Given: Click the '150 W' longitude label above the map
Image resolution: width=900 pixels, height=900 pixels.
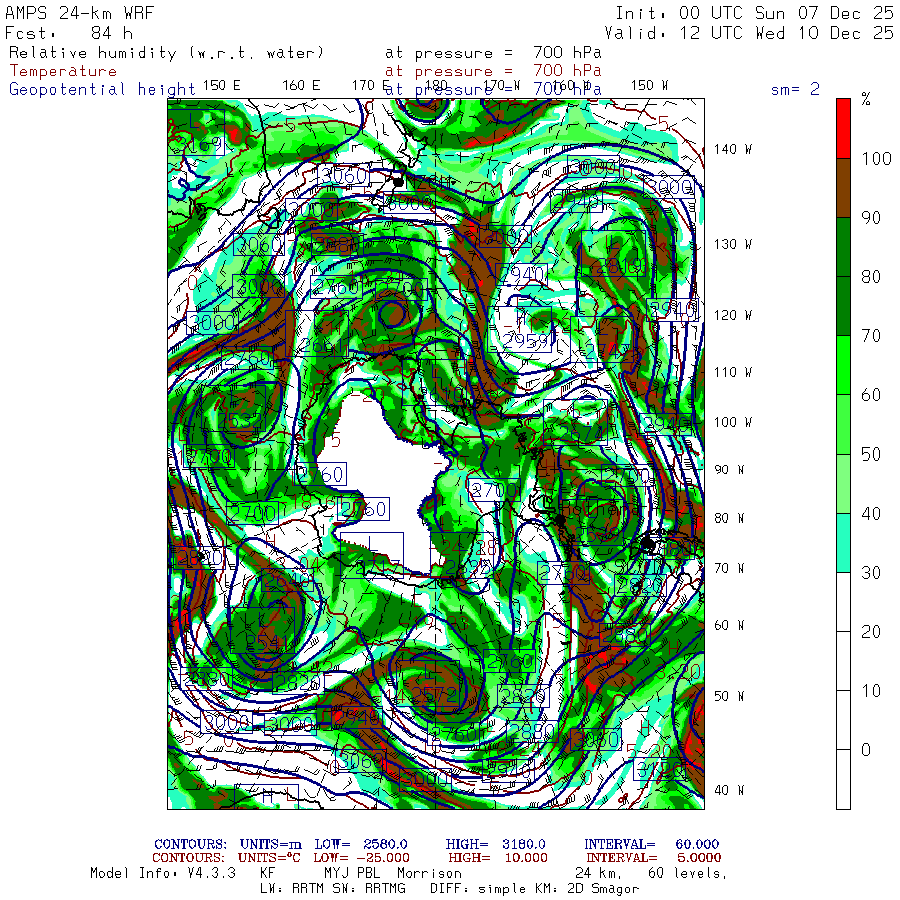Looking at the screenshot, I should (649, 86).
